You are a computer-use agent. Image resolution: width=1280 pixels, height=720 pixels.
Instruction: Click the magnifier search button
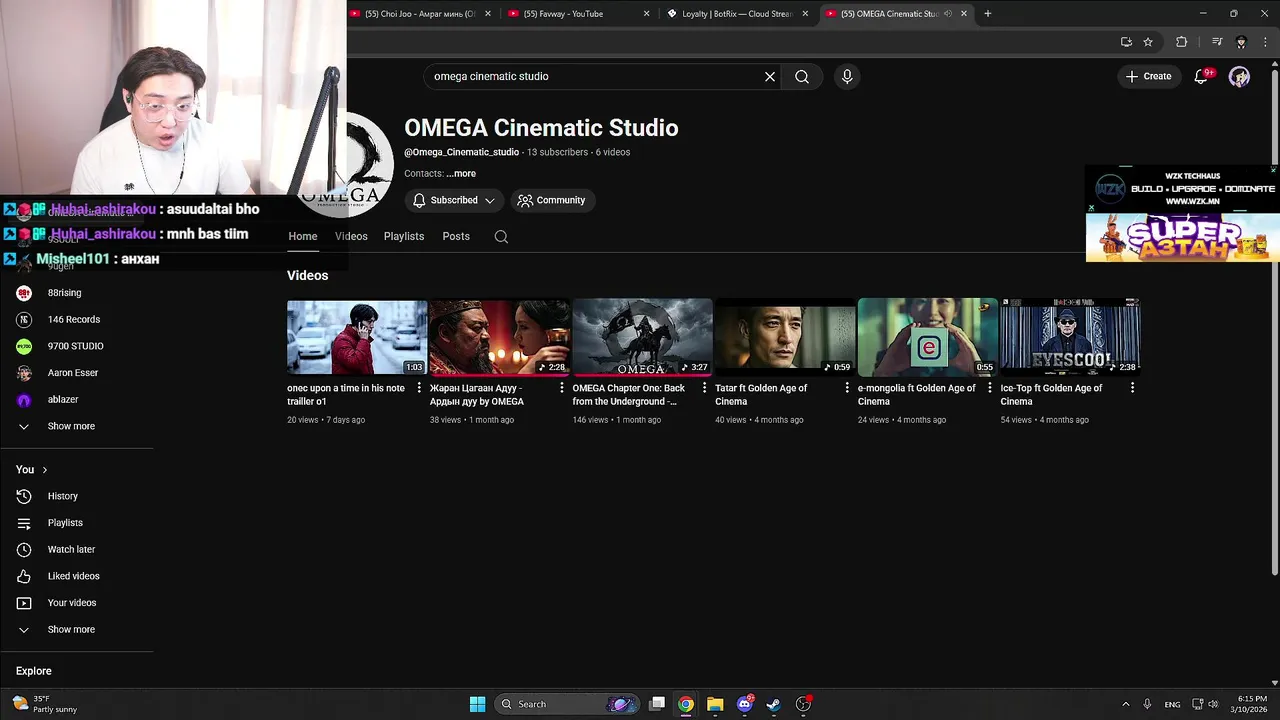(802, 76)
